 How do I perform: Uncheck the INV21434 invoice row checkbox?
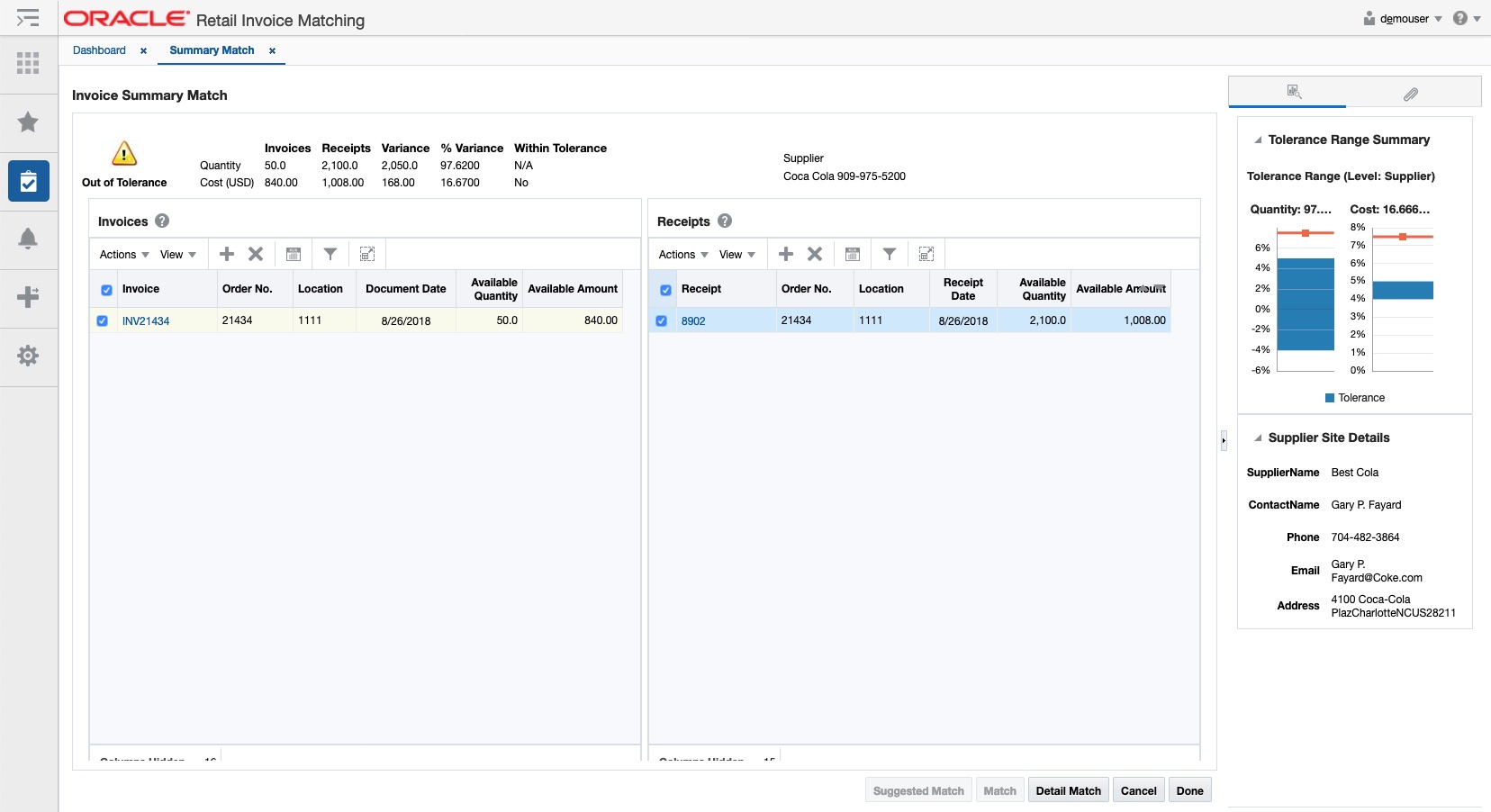pos(103,320)
